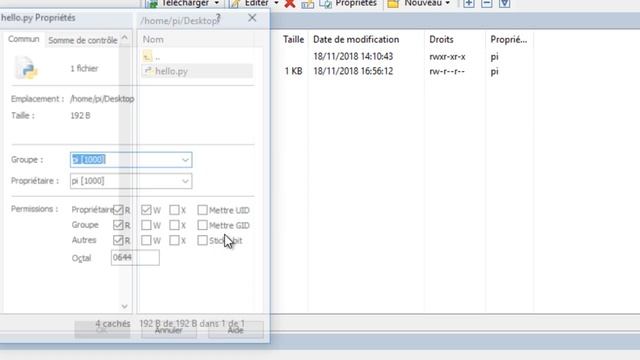Click the Nom column header

tap(153, 40)
